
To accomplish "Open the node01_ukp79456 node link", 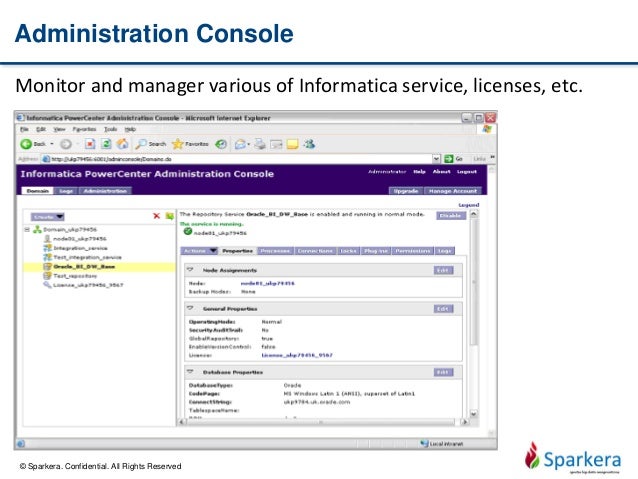I will pos(267,283).
